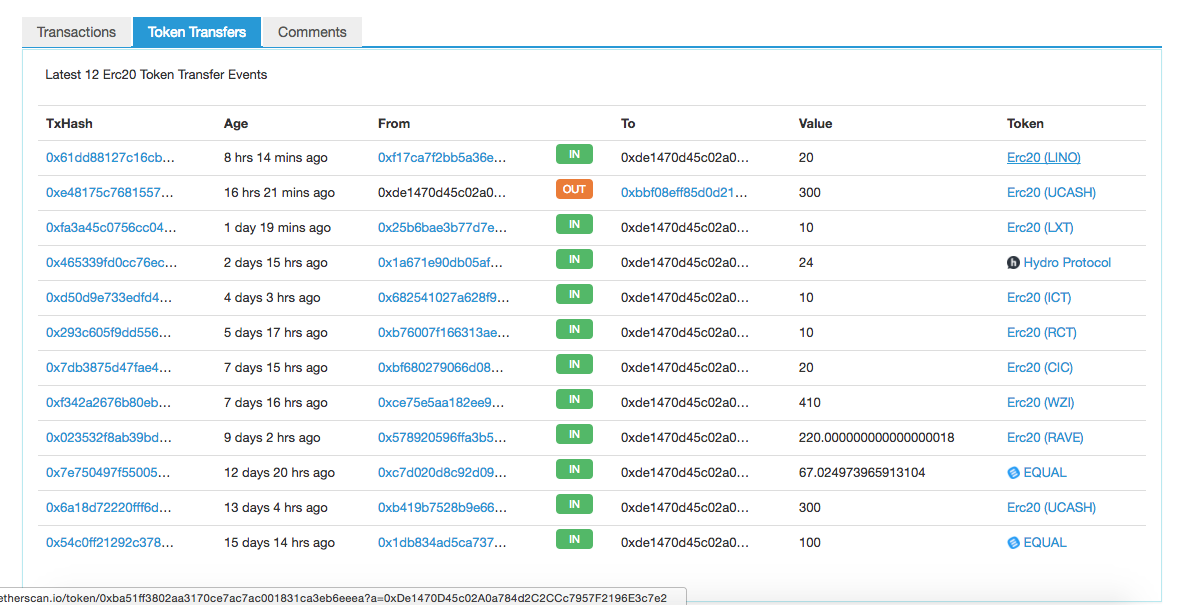
Task: Click the EQUAL icon in the 100 value row
Action: [1013, 543]
